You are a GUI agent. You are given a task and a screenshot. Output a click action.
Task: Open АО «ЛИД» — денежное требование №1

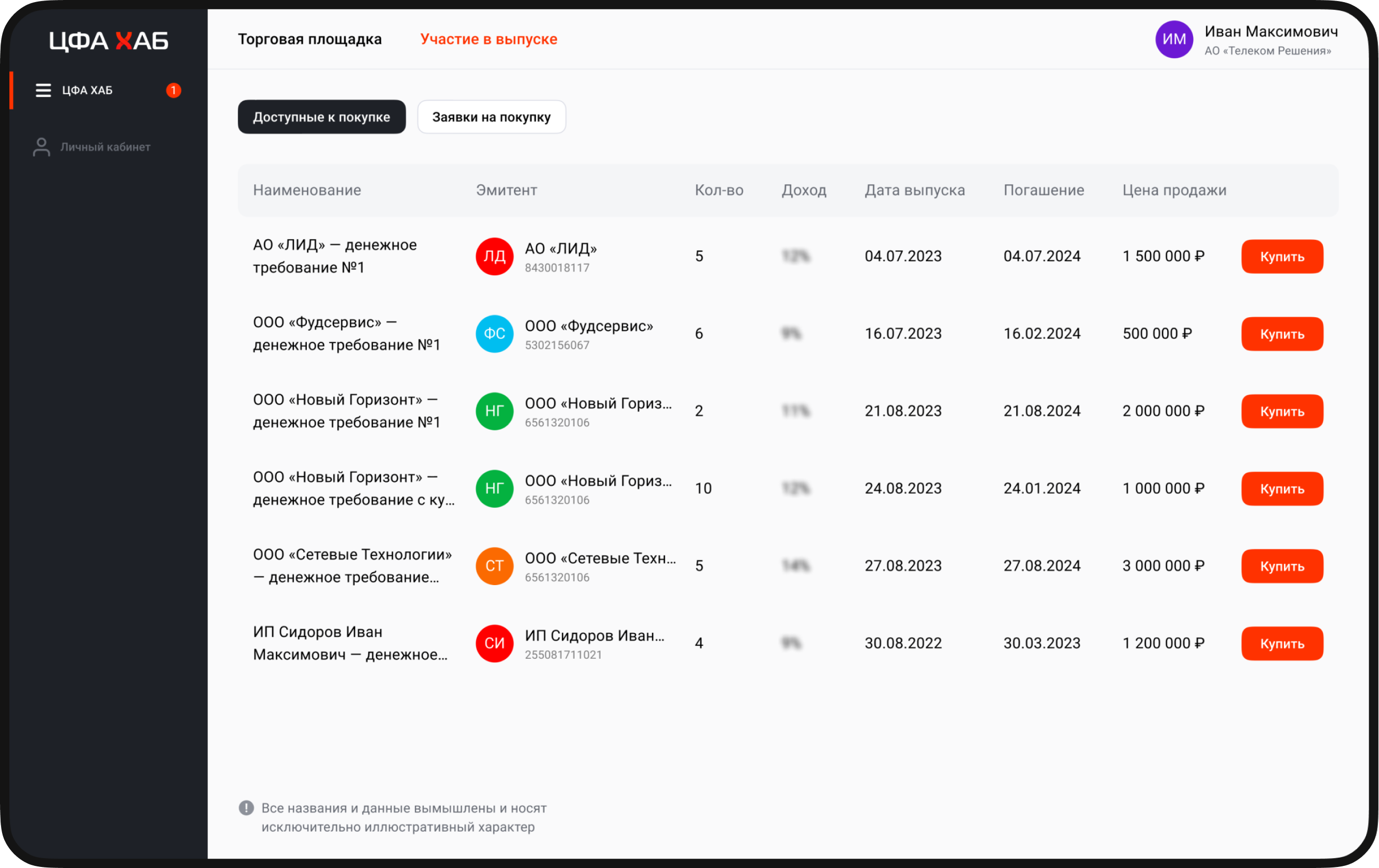click(x=335, y=256)
